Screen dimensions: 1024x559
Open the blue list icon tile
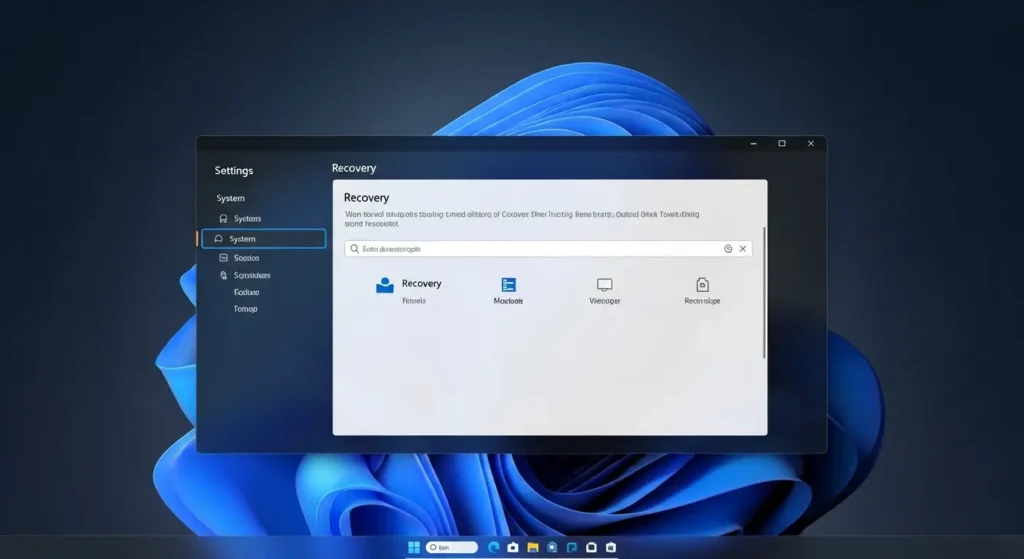508,285
